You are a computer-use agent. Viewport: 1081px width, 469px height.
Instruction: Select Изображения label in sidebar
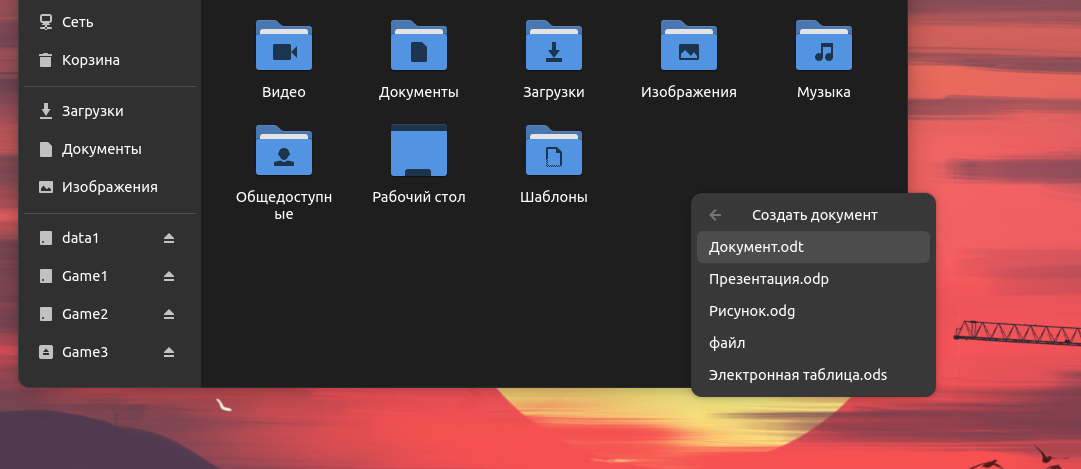click(x=110, y=187)
